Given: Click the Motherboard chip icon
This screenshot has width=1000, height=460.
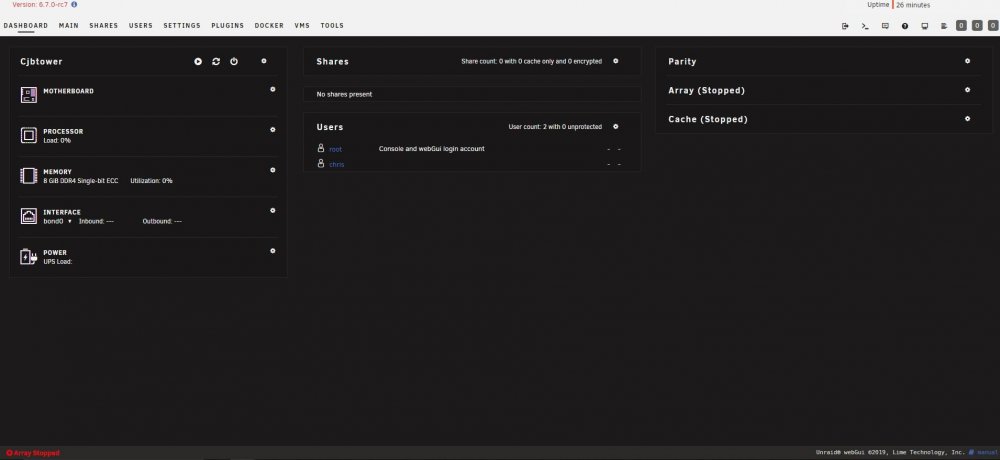Looking at the screenshot, I should (x=29, y=95).
